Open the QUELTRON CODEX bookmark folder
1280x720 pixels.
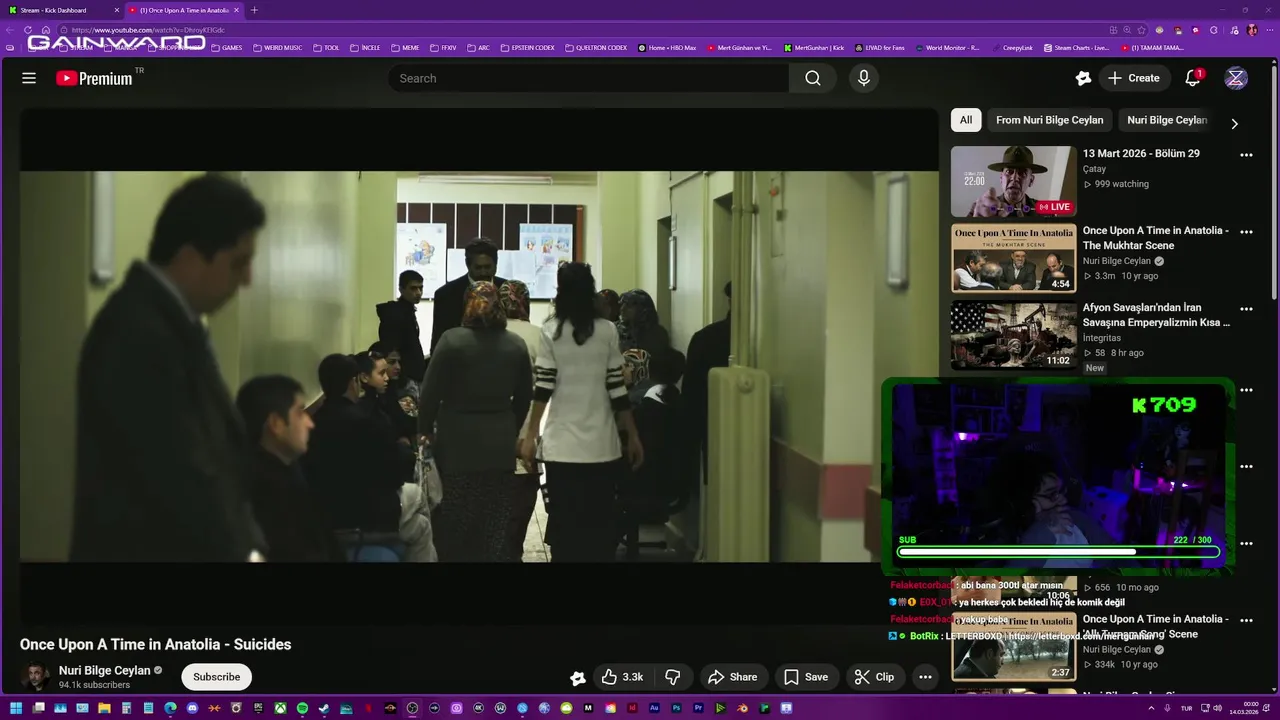point(597,48)
